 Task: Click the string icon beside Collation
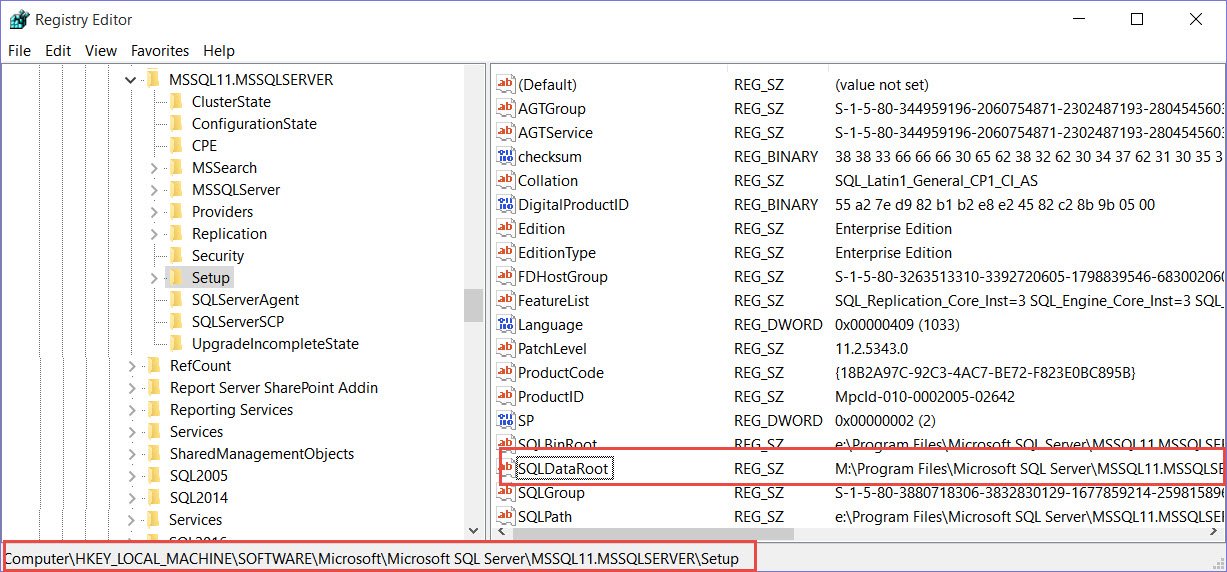506,181
